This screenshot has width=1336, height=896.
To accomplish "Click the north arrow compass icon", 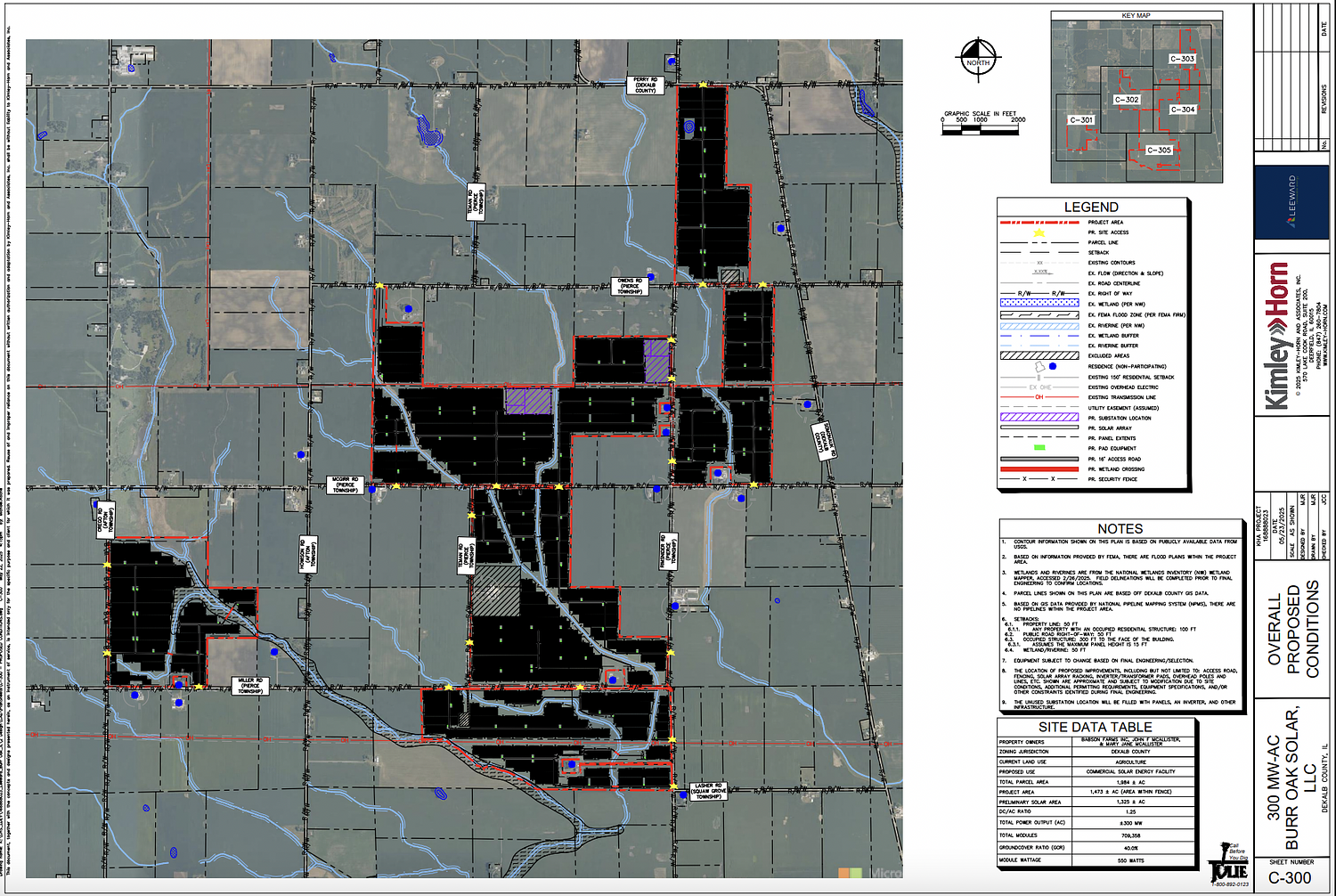I will click(x=978, y=59).
